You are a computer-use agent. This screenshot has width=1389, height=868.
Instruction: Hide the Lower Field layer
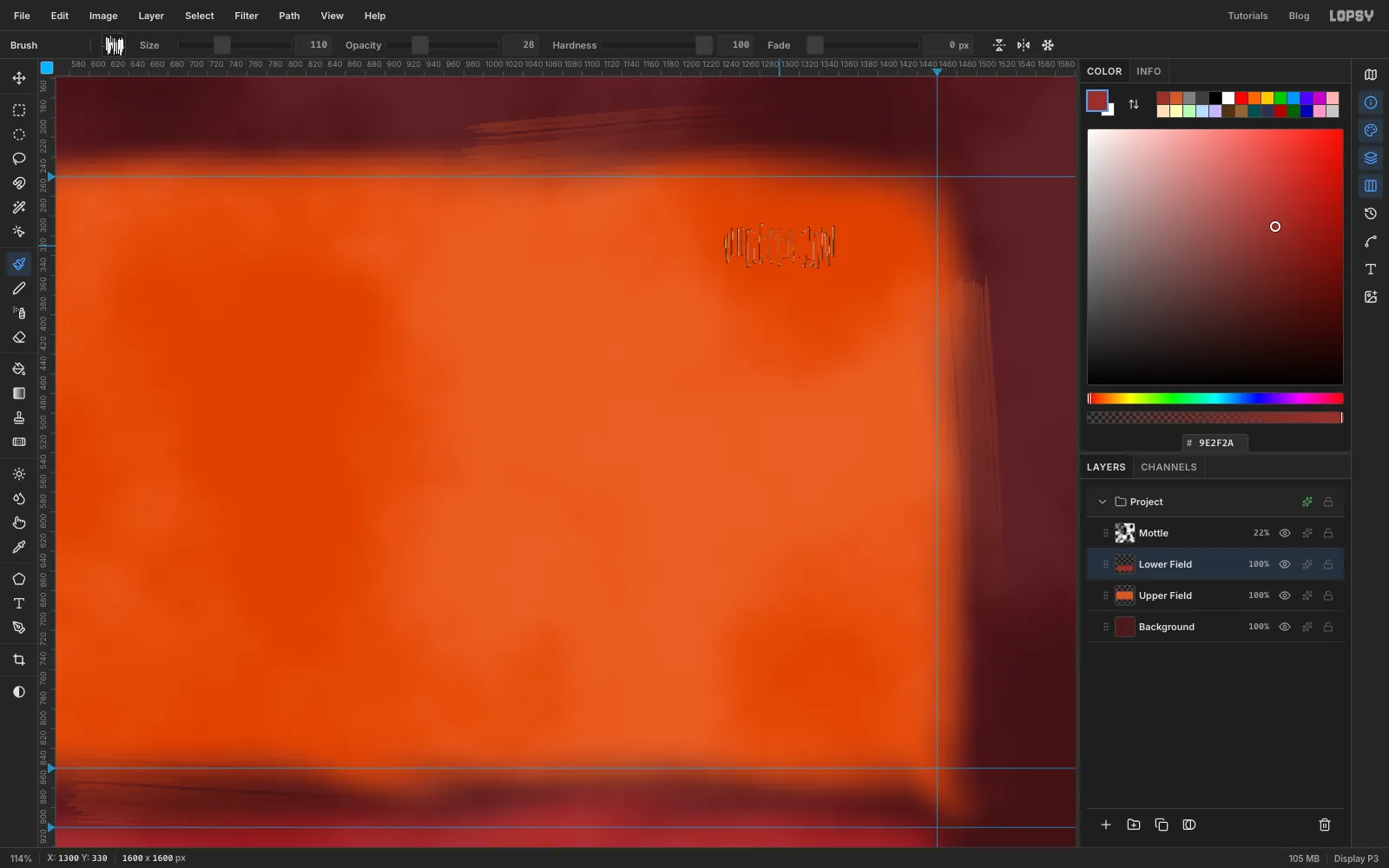coord(1285,564)
